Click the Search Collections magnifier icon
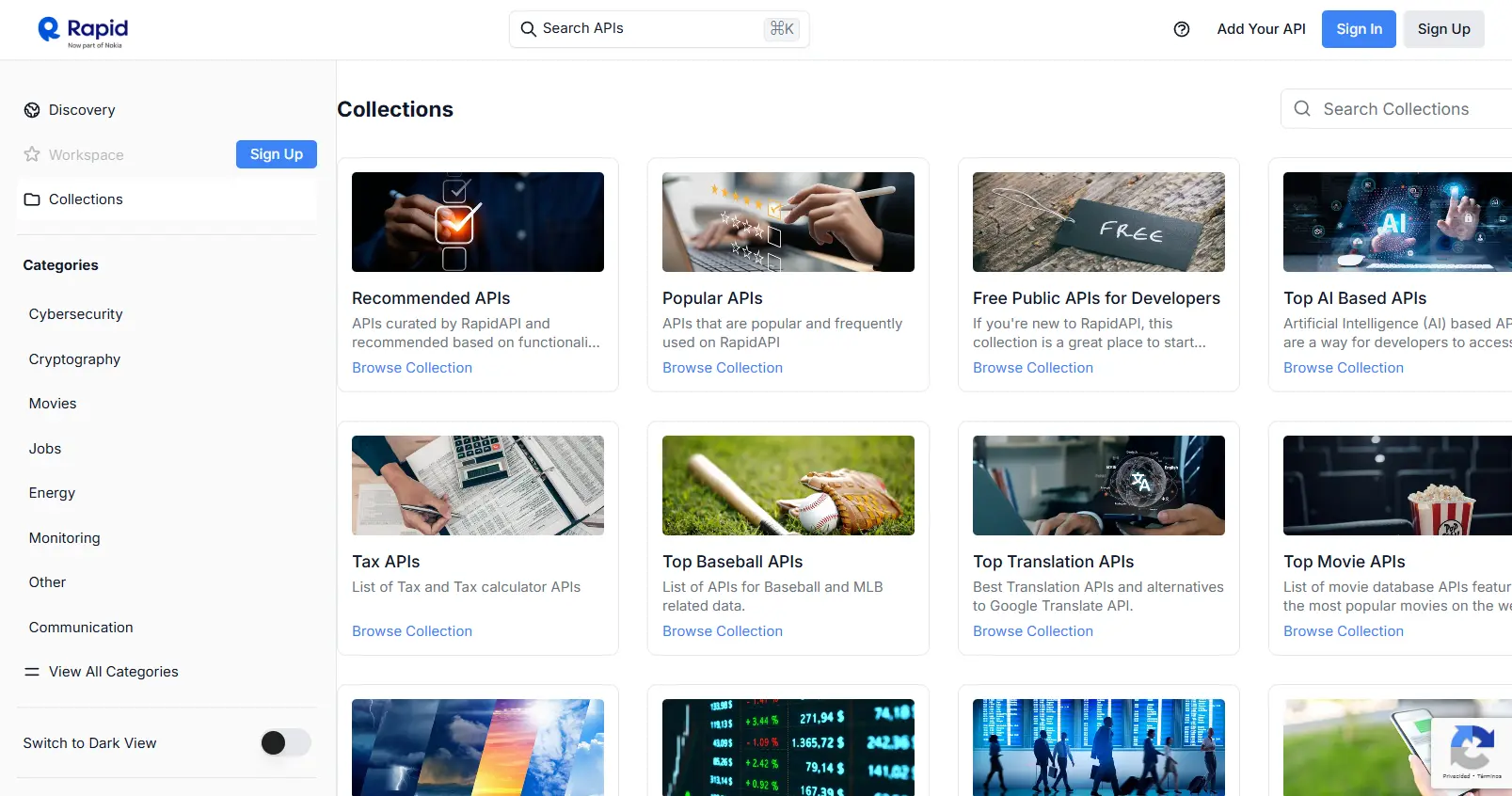This screenshot has height=796, width=1512. point(1302,109)
